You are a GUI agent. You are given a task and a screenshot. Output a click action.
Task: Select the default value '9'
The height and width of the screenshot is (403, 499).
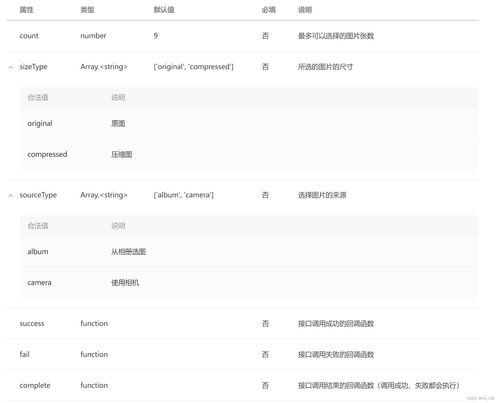coord(156,36)
